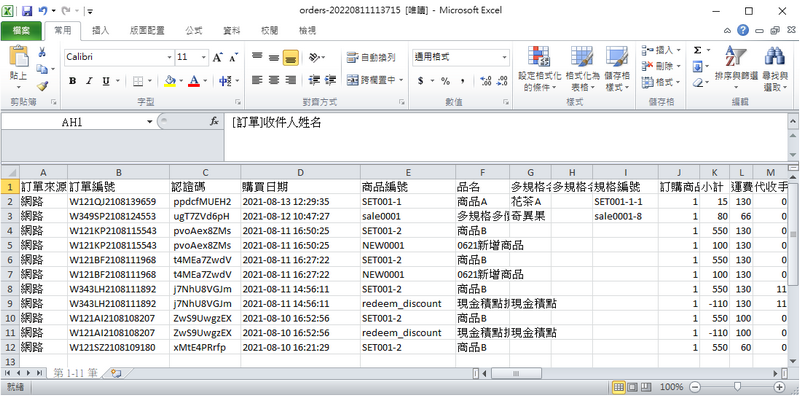Align text left
The height and width of the screenshot is (396, 800).
[257, 80]
